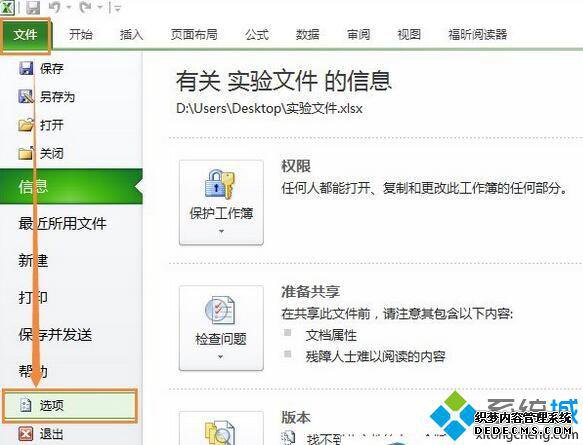Click the Save As icon
Image resolution: width=583 pixels, height=445 pixels.
(26, 96)
